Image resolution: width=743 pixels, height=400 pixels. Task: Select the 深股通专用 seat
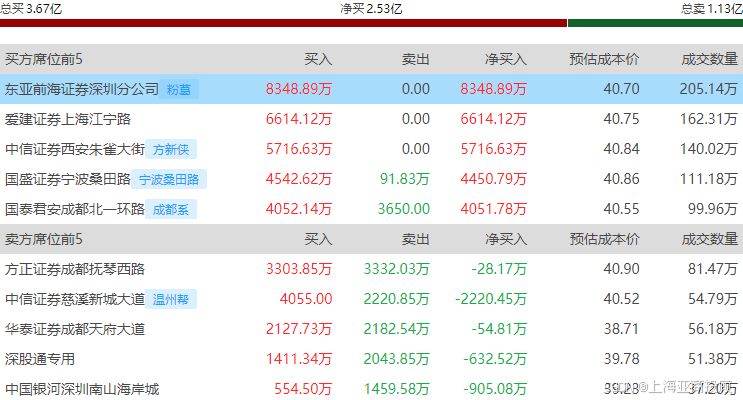tap(40, 359)
